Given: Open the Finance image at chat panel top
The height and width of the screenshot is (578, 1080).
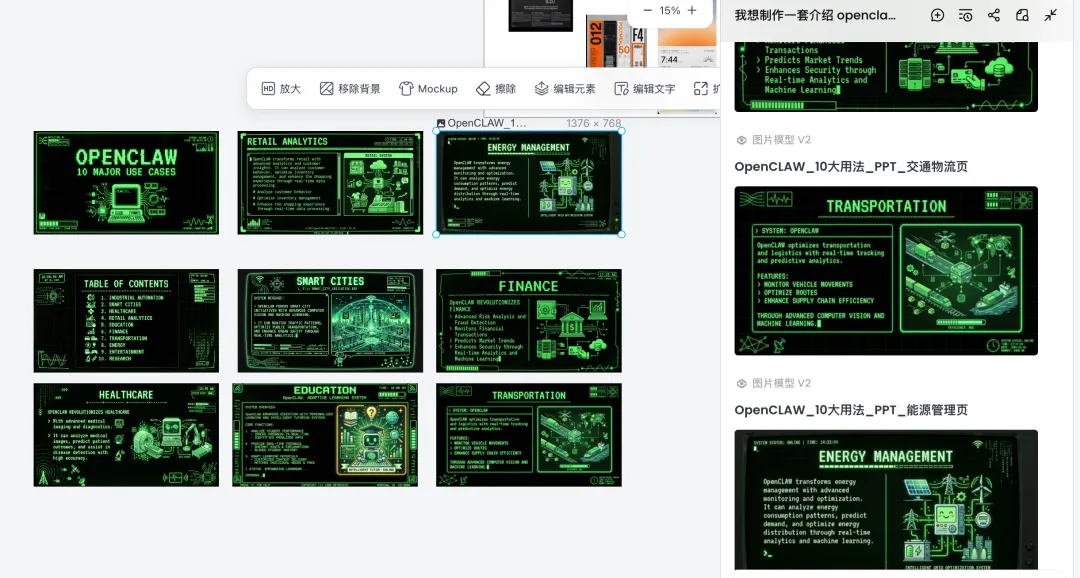Looking at the screenshot, I should pyautogui.click(x=886, y=76).
